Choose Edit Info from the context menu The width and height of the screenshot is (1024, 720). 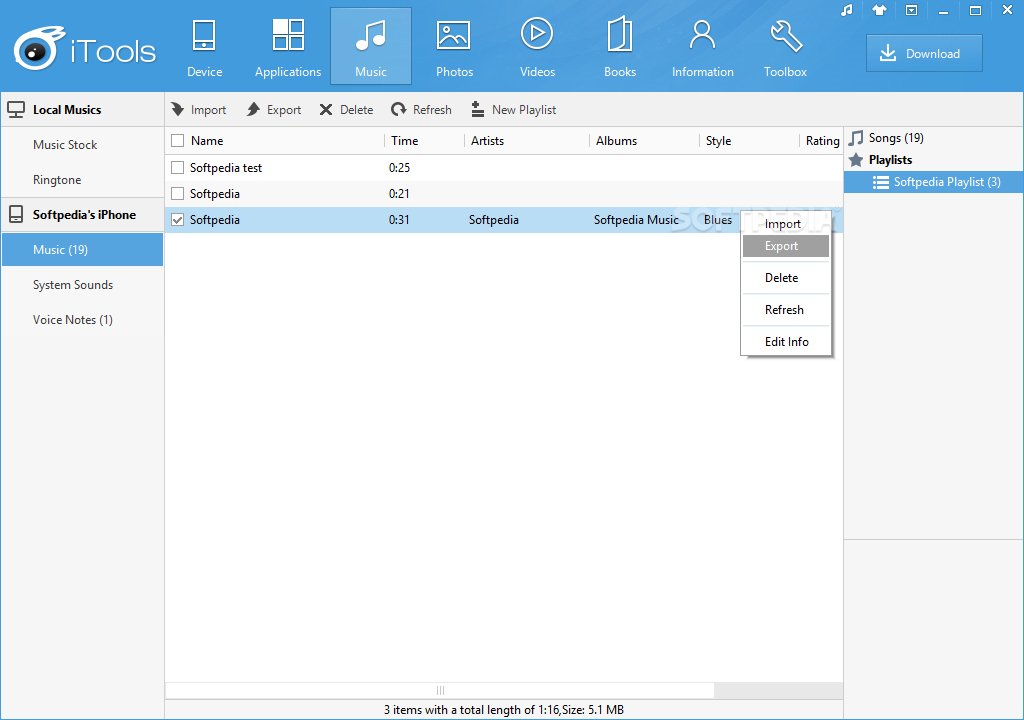coord(786,342)
